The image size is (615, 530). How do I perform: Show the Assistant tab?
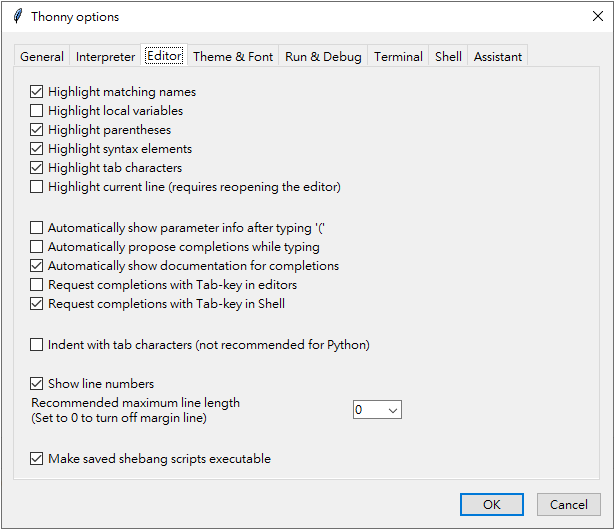(x=497, y=57)
